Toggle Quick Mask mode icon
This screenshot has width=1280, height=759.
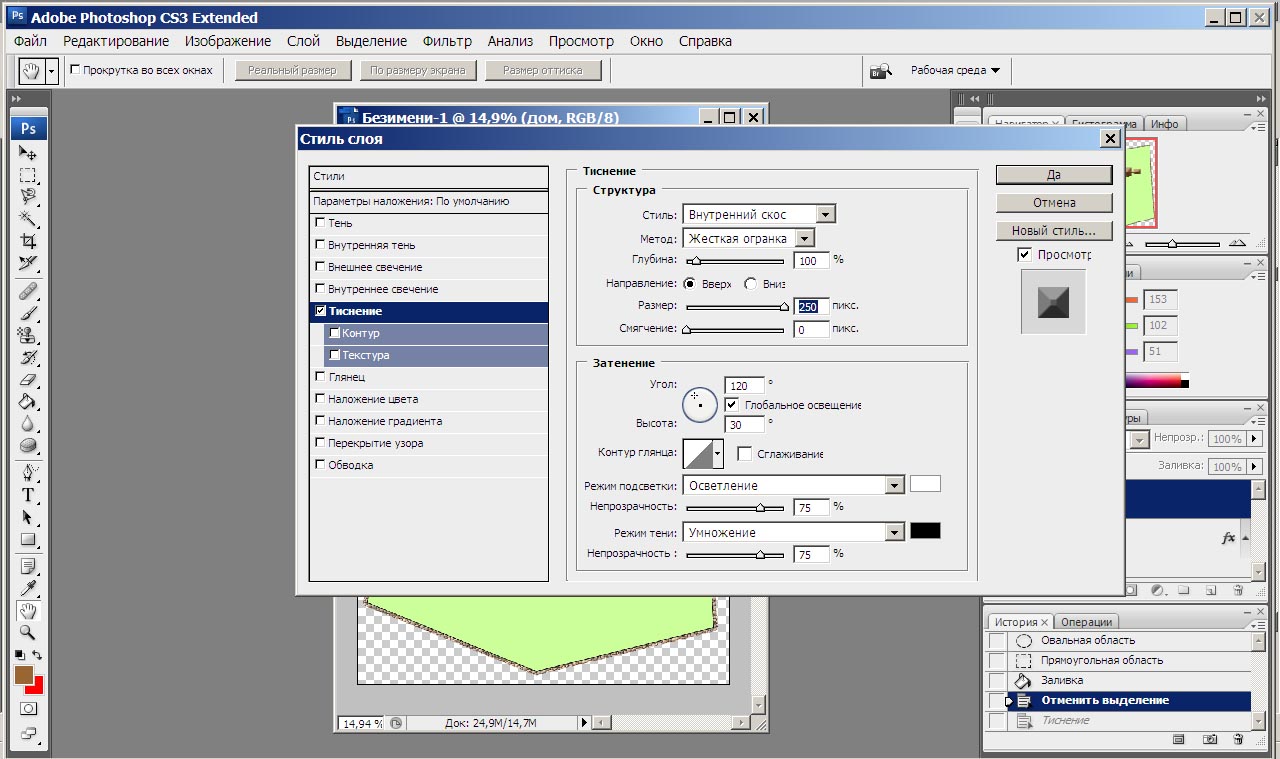pos(28,708)
